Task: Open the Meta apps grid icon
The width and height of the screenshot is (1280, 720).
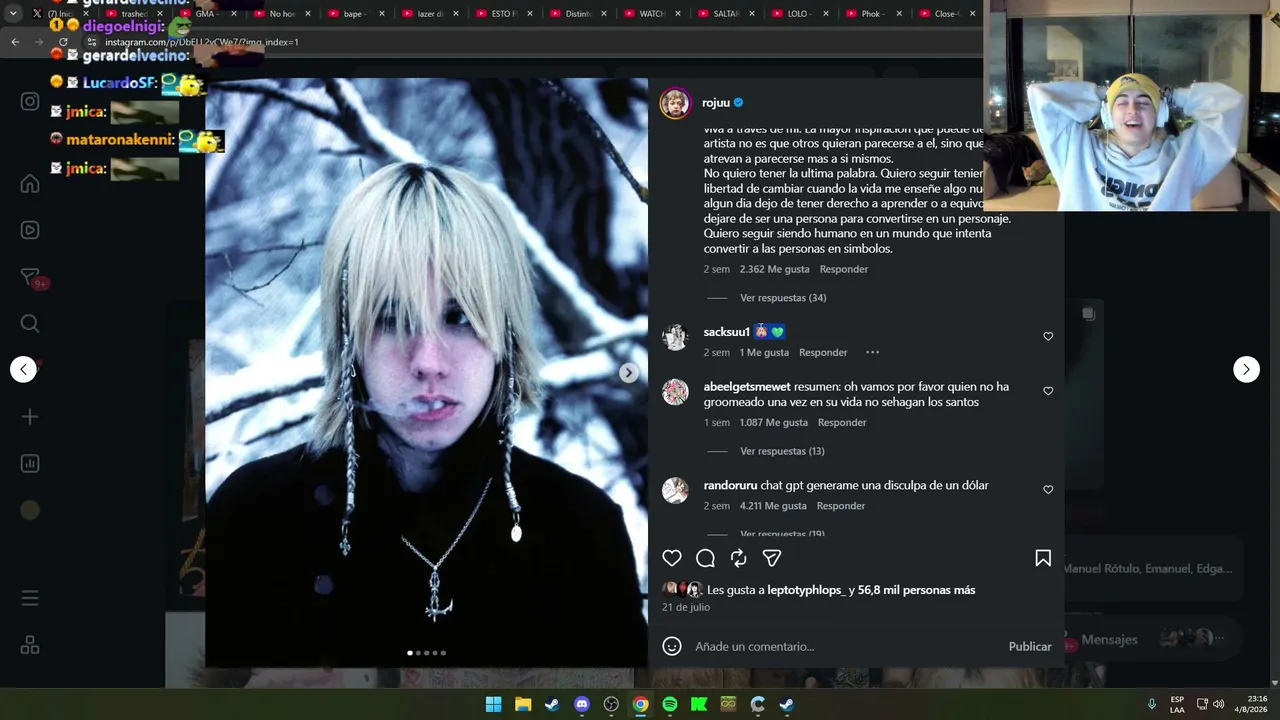Action: (30, 646)
